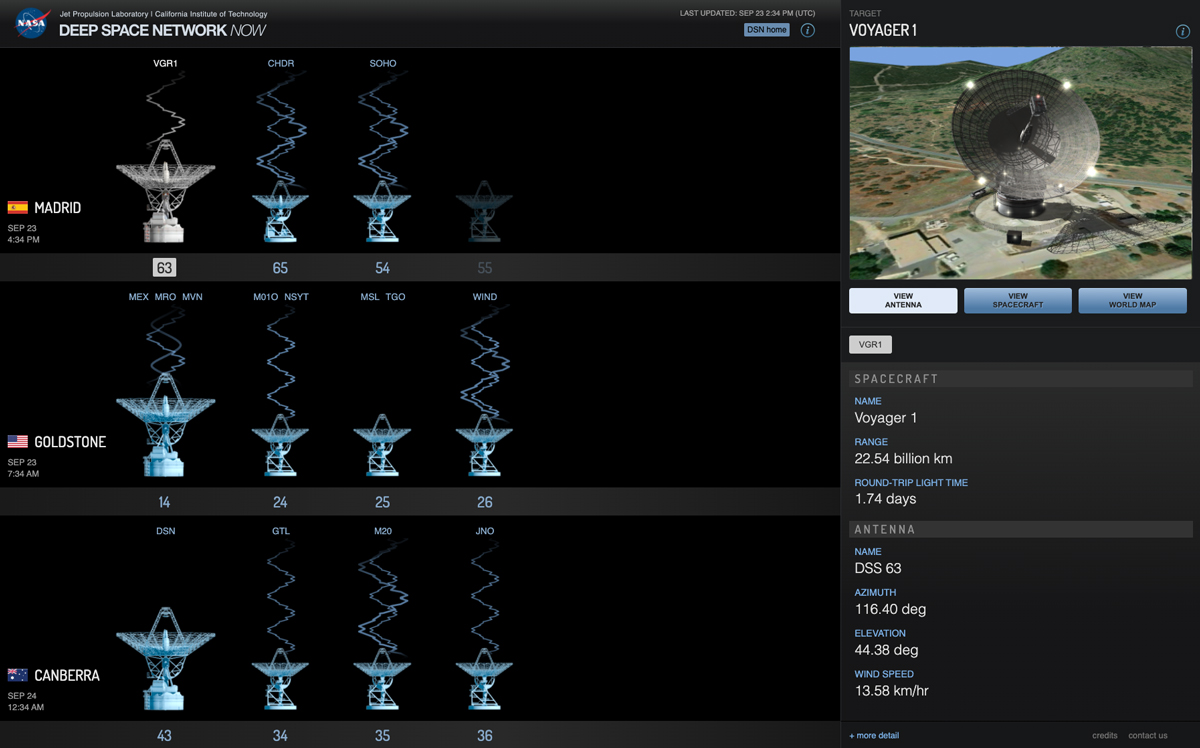Click antenna number 65 label
The width and height of the screenshot is (1200, 748).
[x=280, y=268]
